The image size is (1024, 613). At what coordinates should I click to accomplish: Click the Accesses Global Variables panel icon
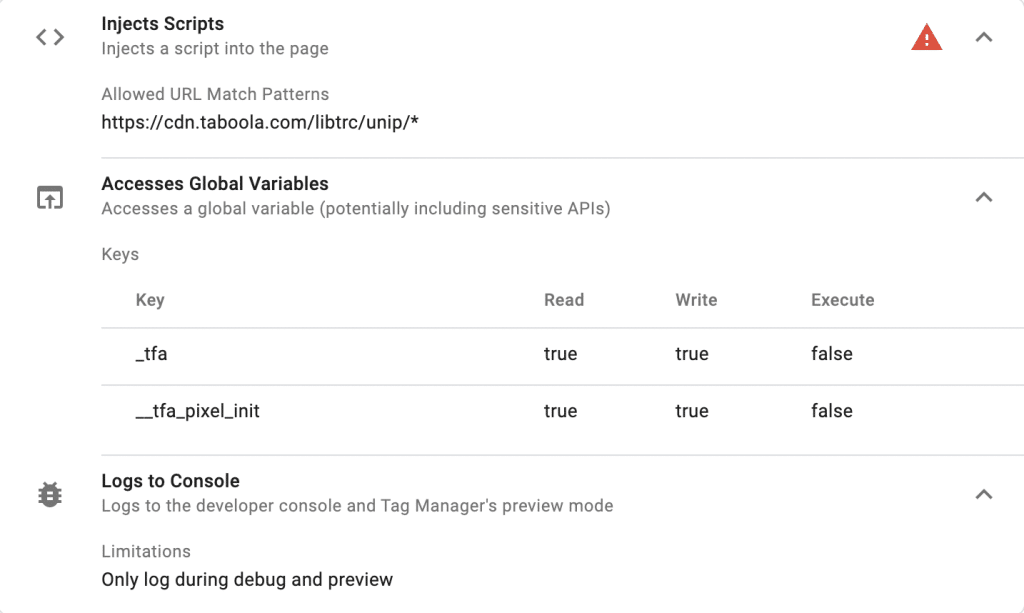click(48, 196)
